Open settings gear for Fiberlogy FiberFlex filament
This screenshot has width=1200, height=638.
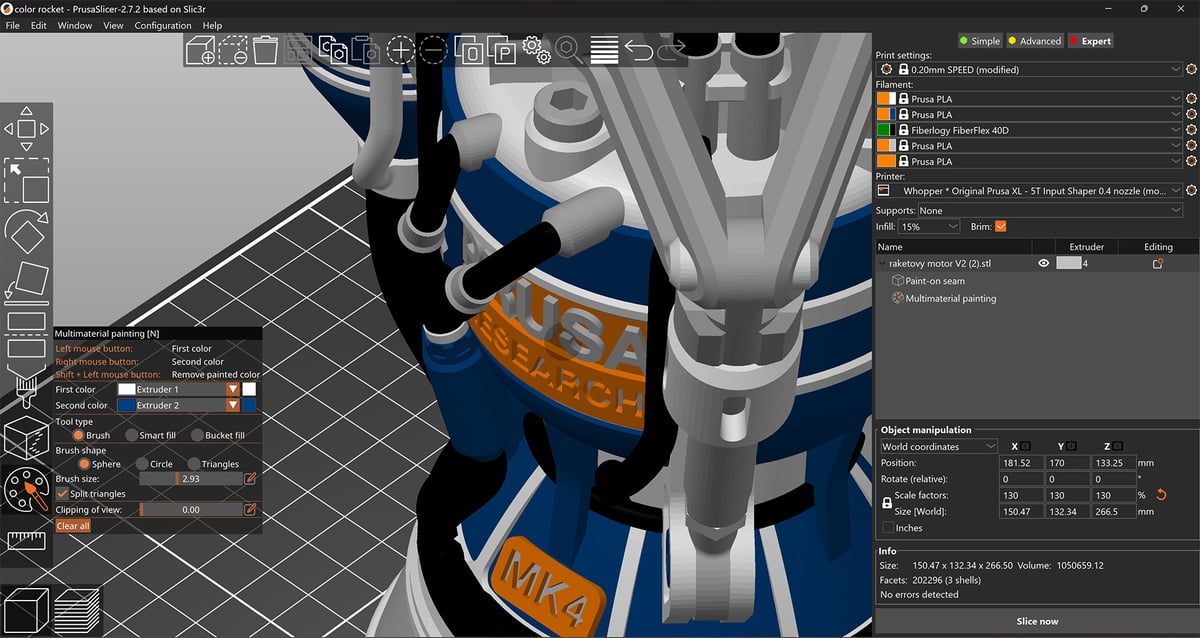[1191, 130]
